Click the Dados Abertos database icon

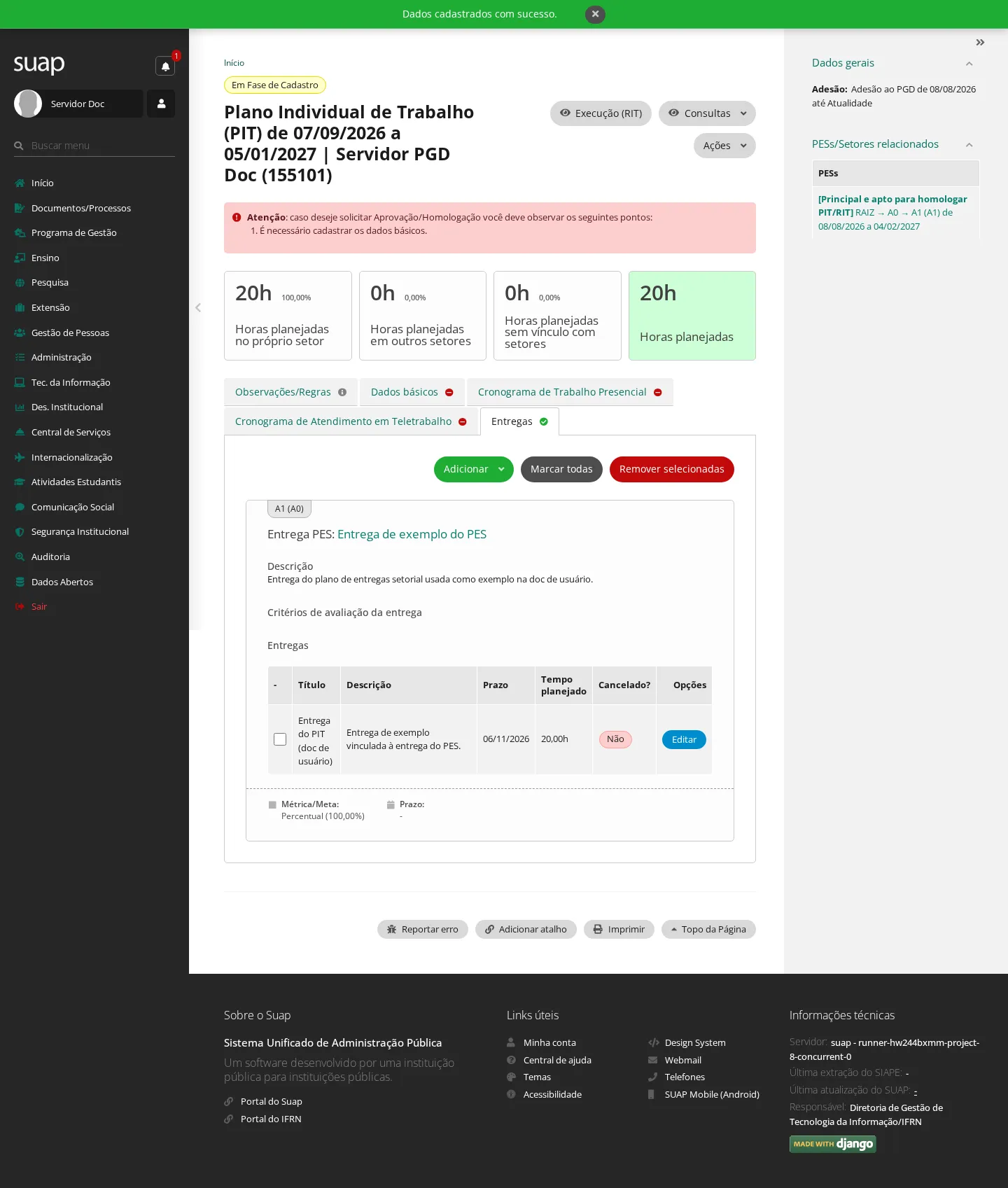coord(20,582)
